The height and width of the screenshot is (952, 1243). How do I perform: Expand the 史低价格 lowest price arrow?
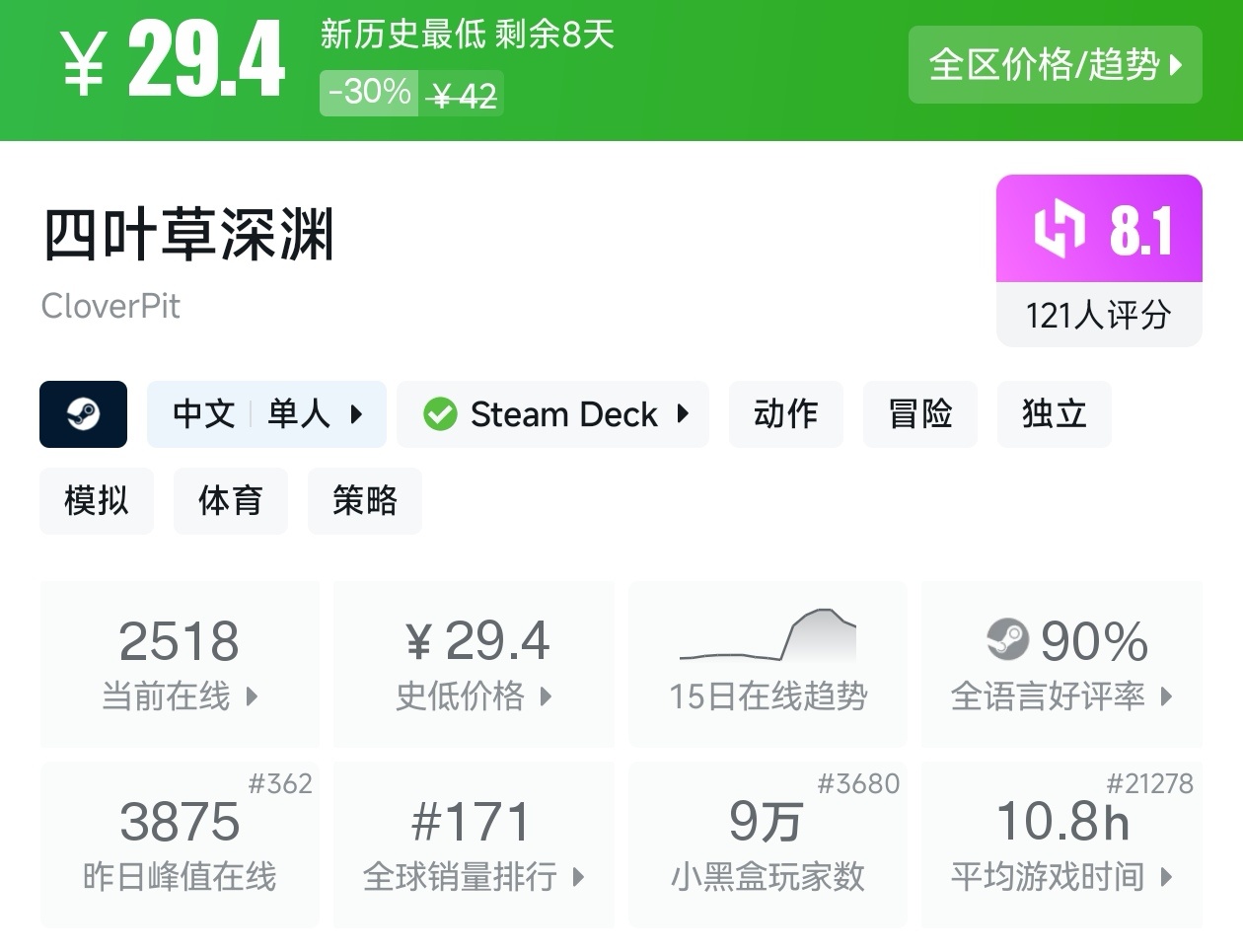[x=546, y=696]
